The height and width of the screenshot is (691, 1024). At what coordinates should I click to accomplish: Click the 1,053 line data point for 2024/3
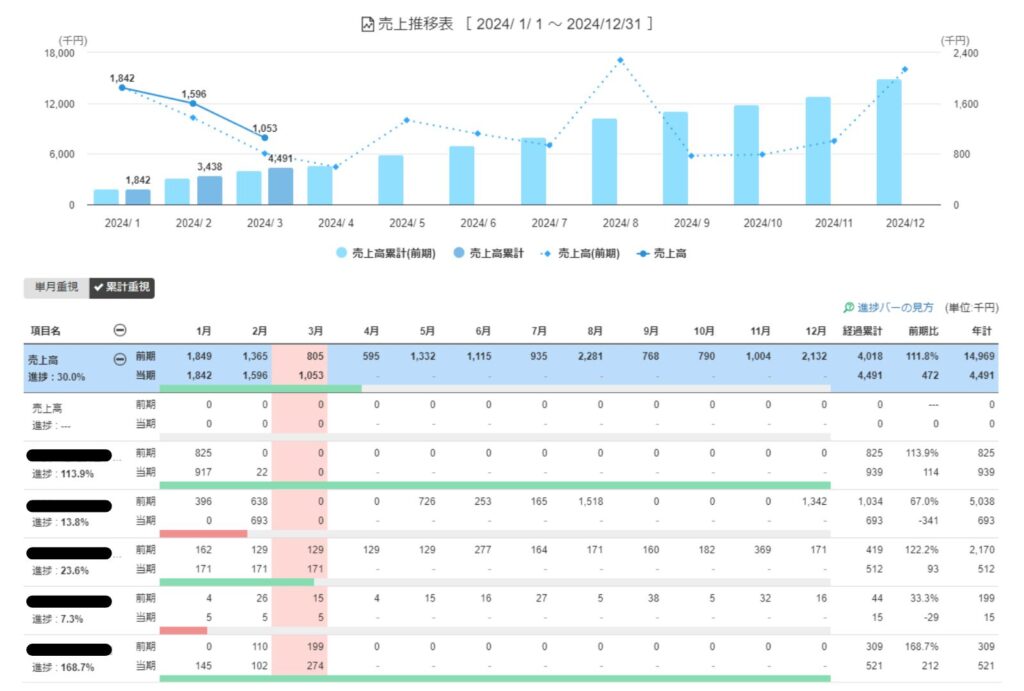click(x=265, y=138)
